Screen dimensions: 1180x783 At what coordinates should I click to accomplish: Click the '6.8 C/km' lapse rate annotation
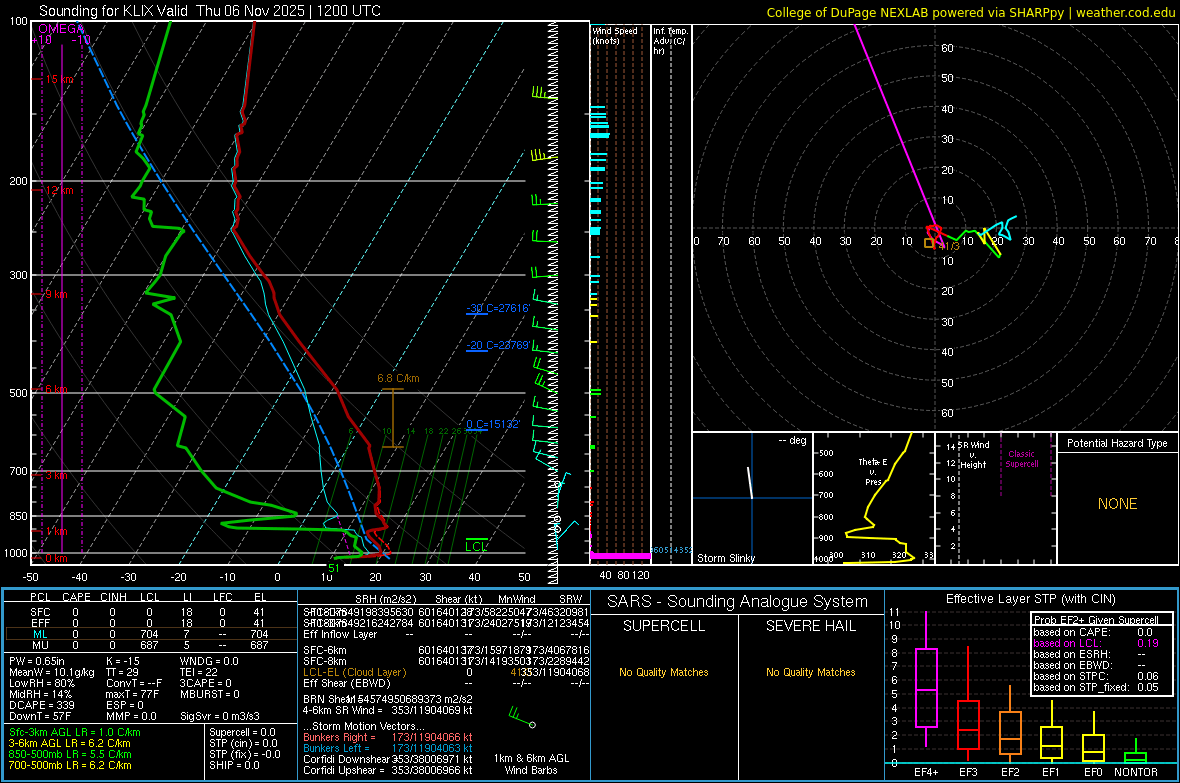tap(398, 378)
